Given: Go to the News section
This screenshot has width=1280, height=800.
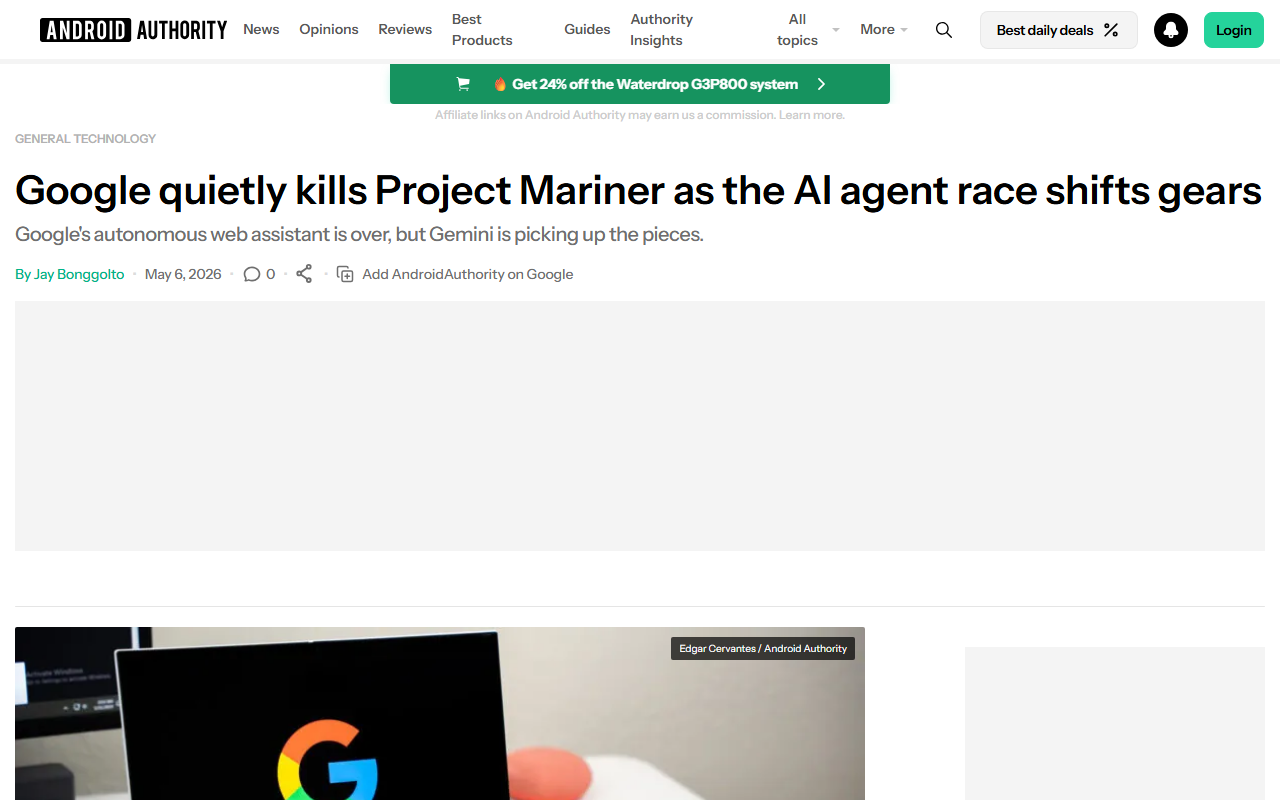Looking at the screenshot, I should pos(261,30).
